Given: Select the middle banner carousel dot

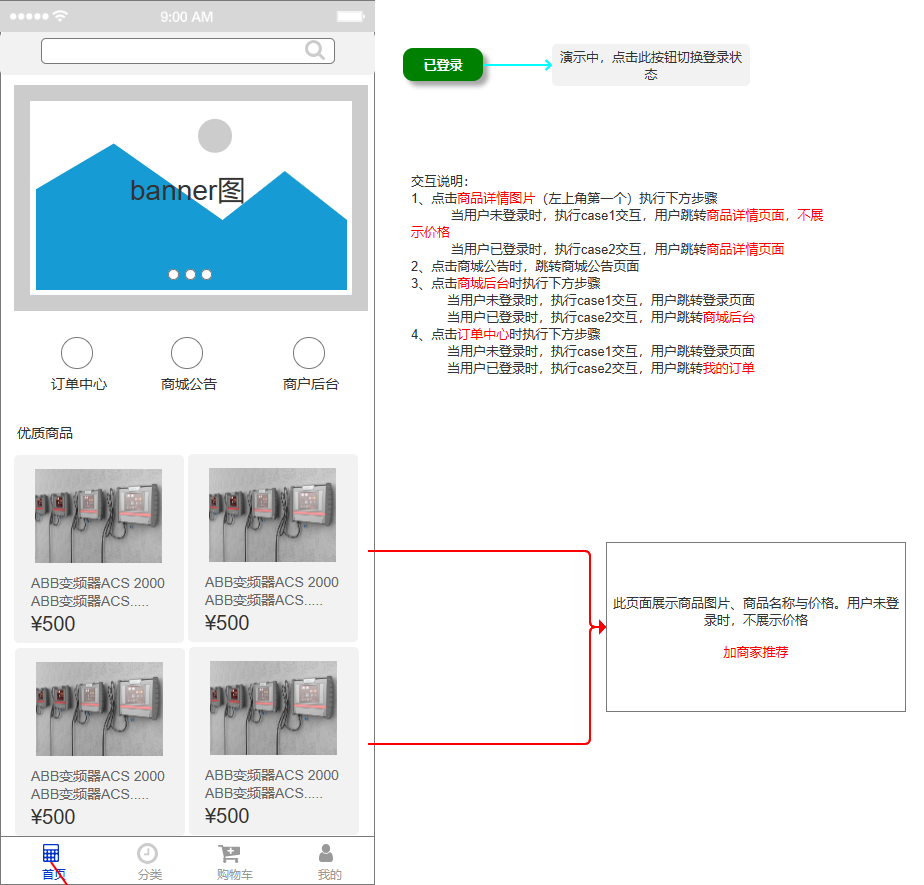Looking at the screenshot, I should coord(190,274).
